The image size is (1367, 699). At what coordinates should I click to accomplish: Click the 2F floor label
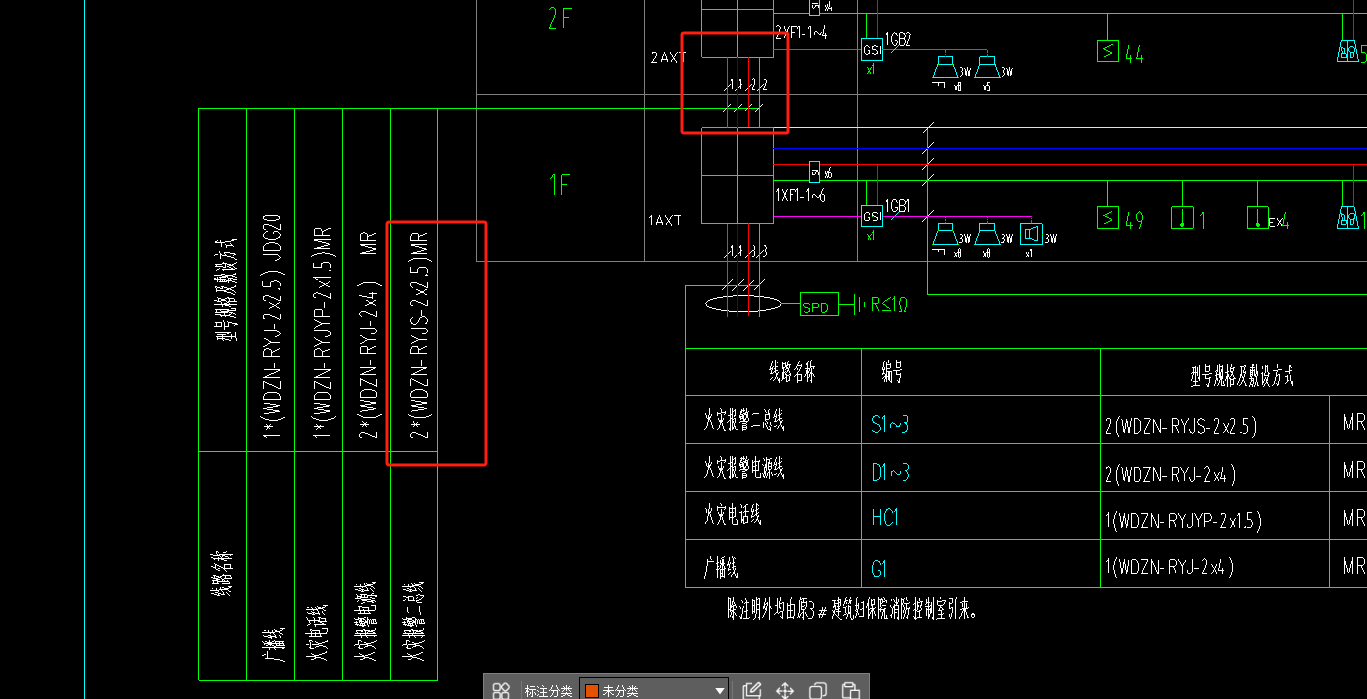[x=560, y=19]
